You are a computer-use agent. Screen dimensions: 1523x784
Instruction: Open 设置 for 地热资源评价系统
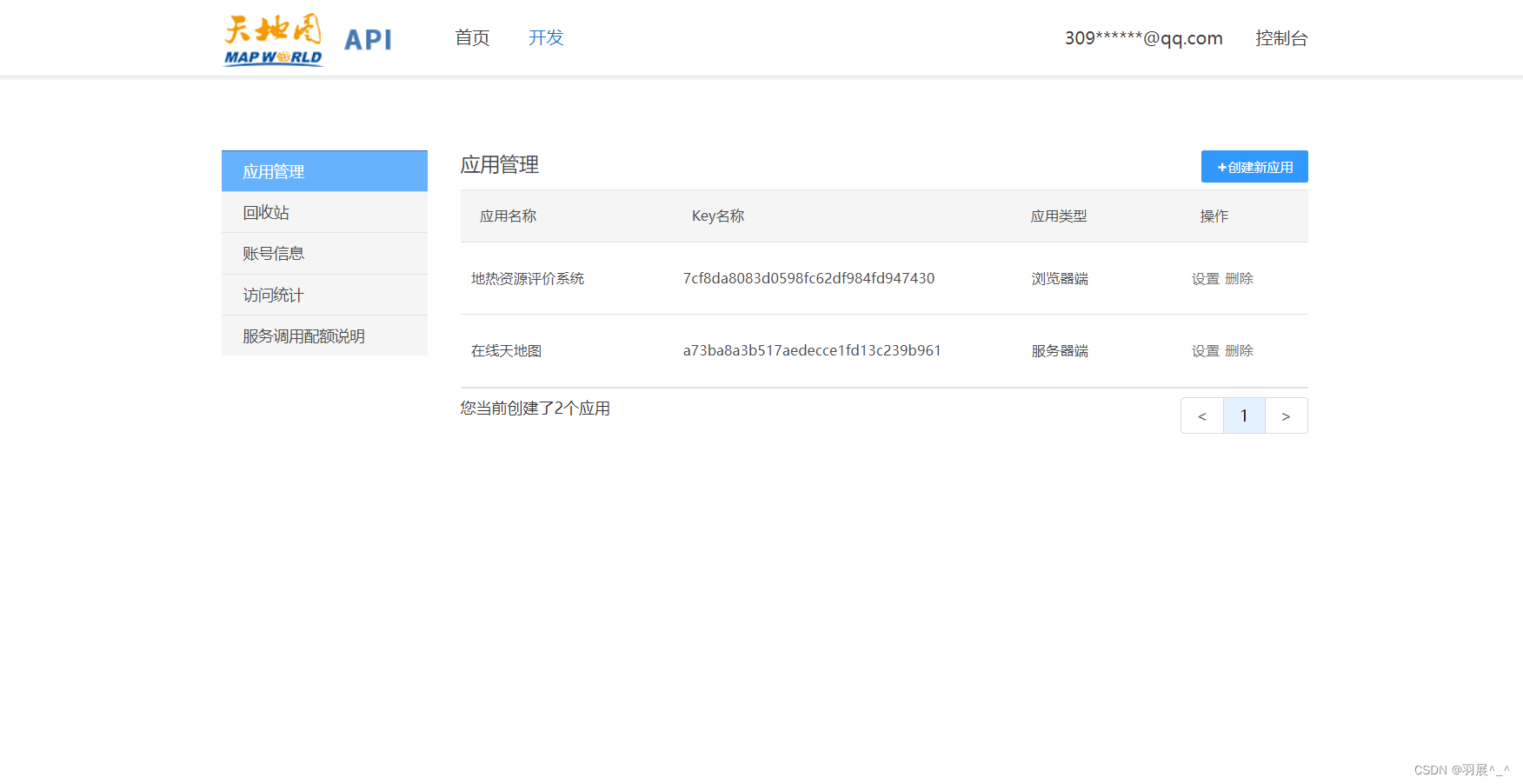click(x=1206, y=278)
